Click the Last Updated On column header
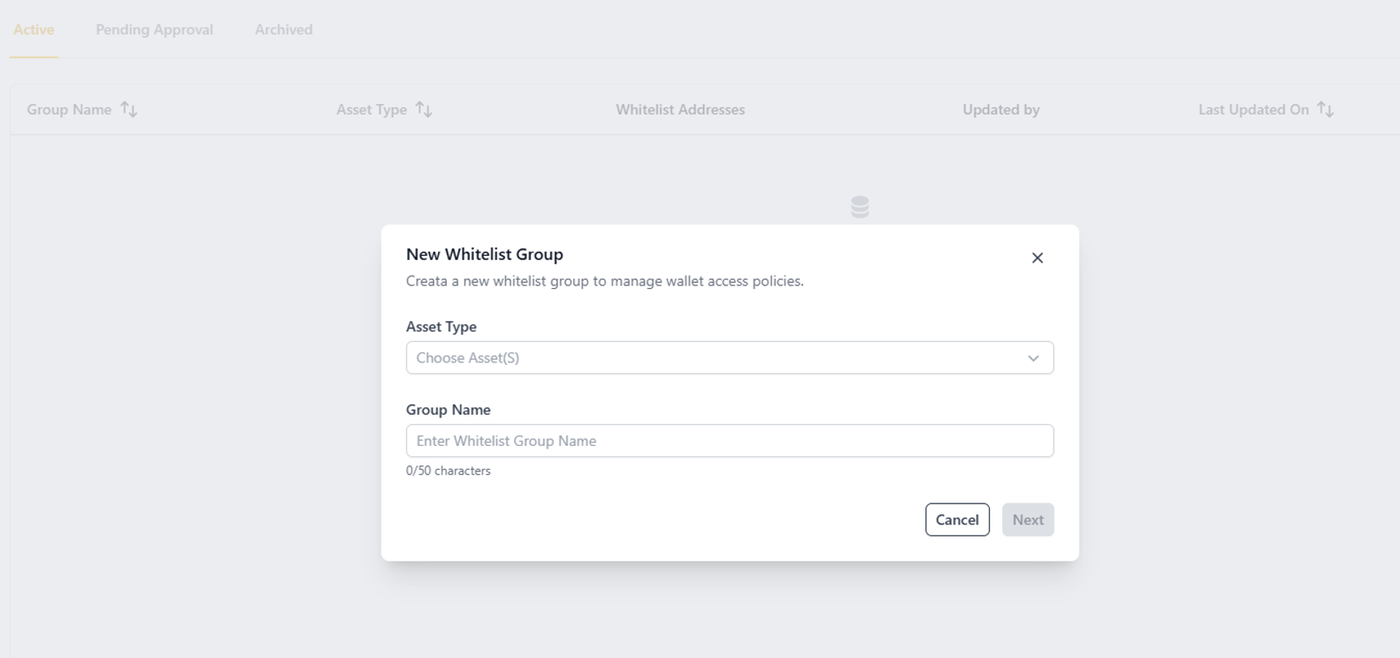Viewport: 1400px width, 658px height. [x=1254, y=110]
